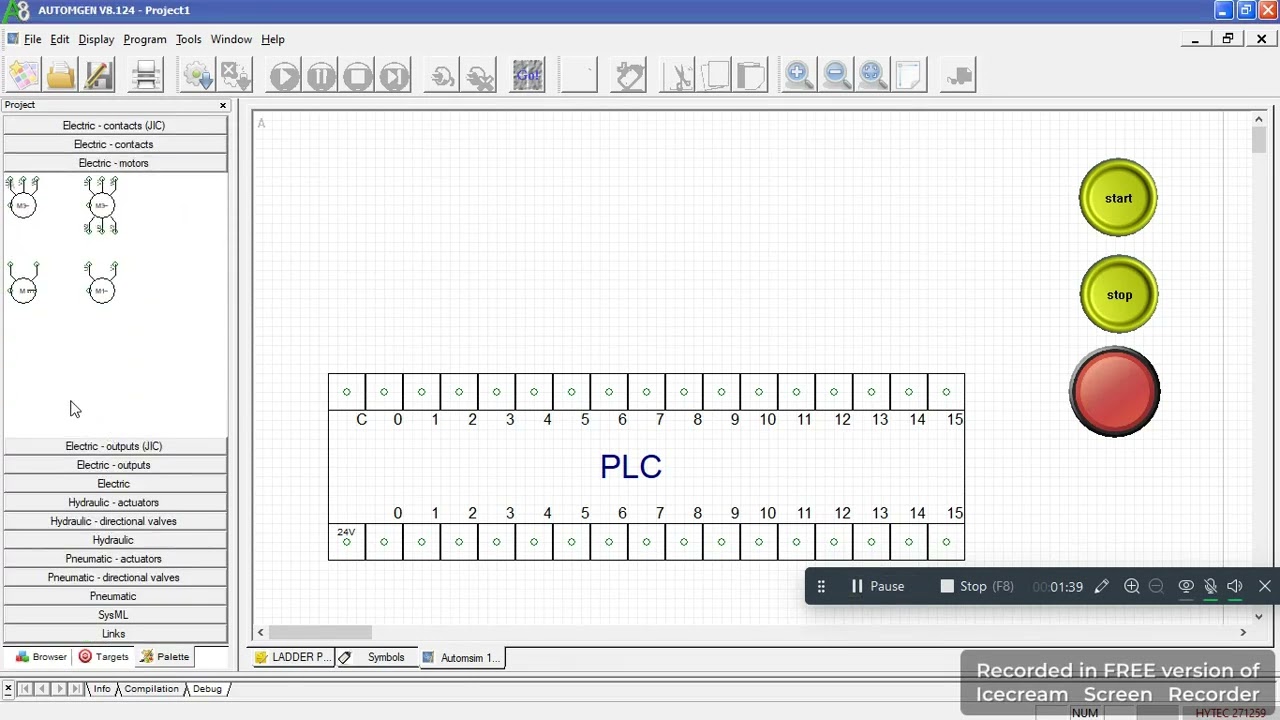Image resolution: width=1280 pixels, height=720 pixels.
Task: Expand Electric - contacts (JIC) palette section
Action: 114,126
